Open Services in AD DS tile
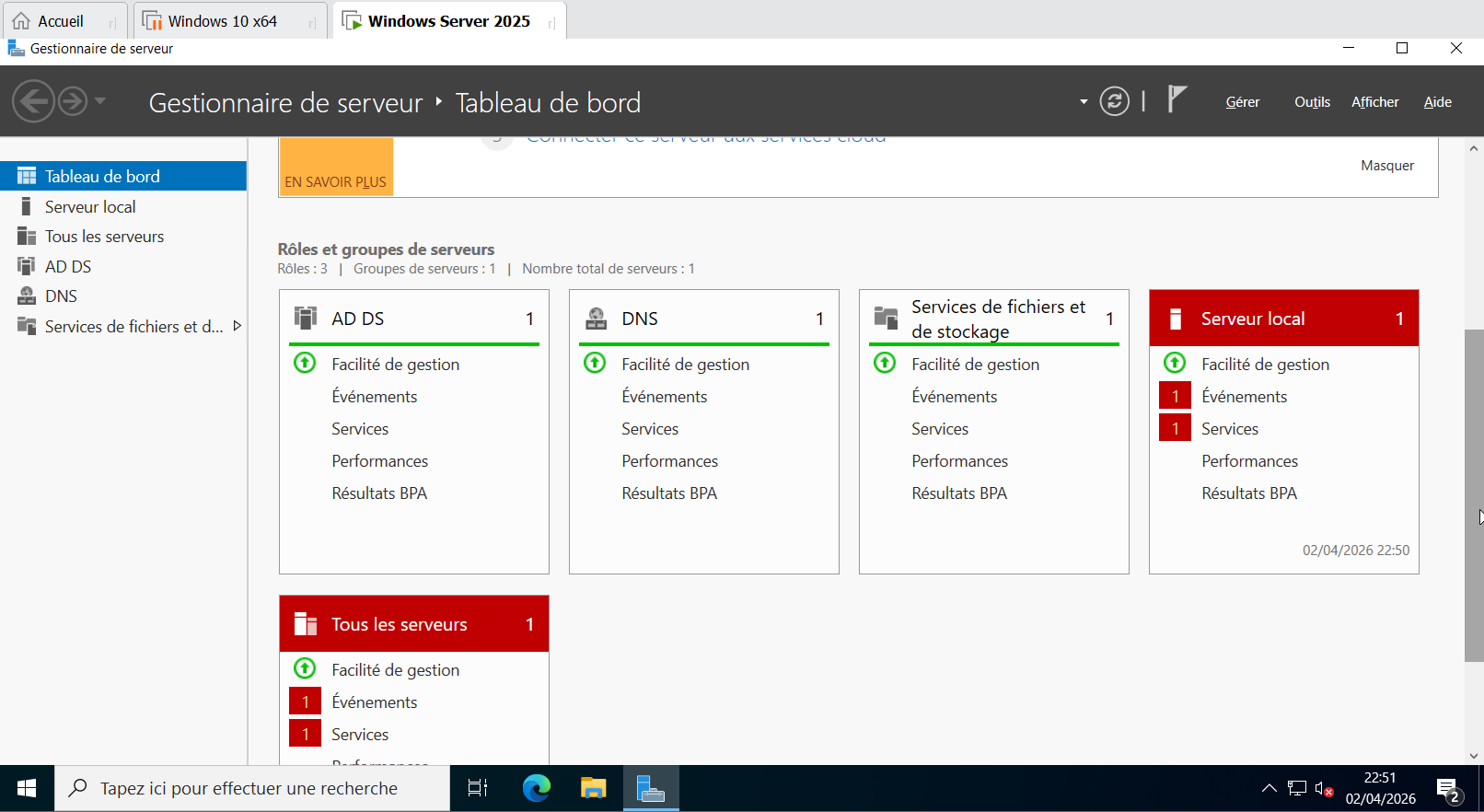Viewport: 1484px width, 812px height. pos(360,429)
